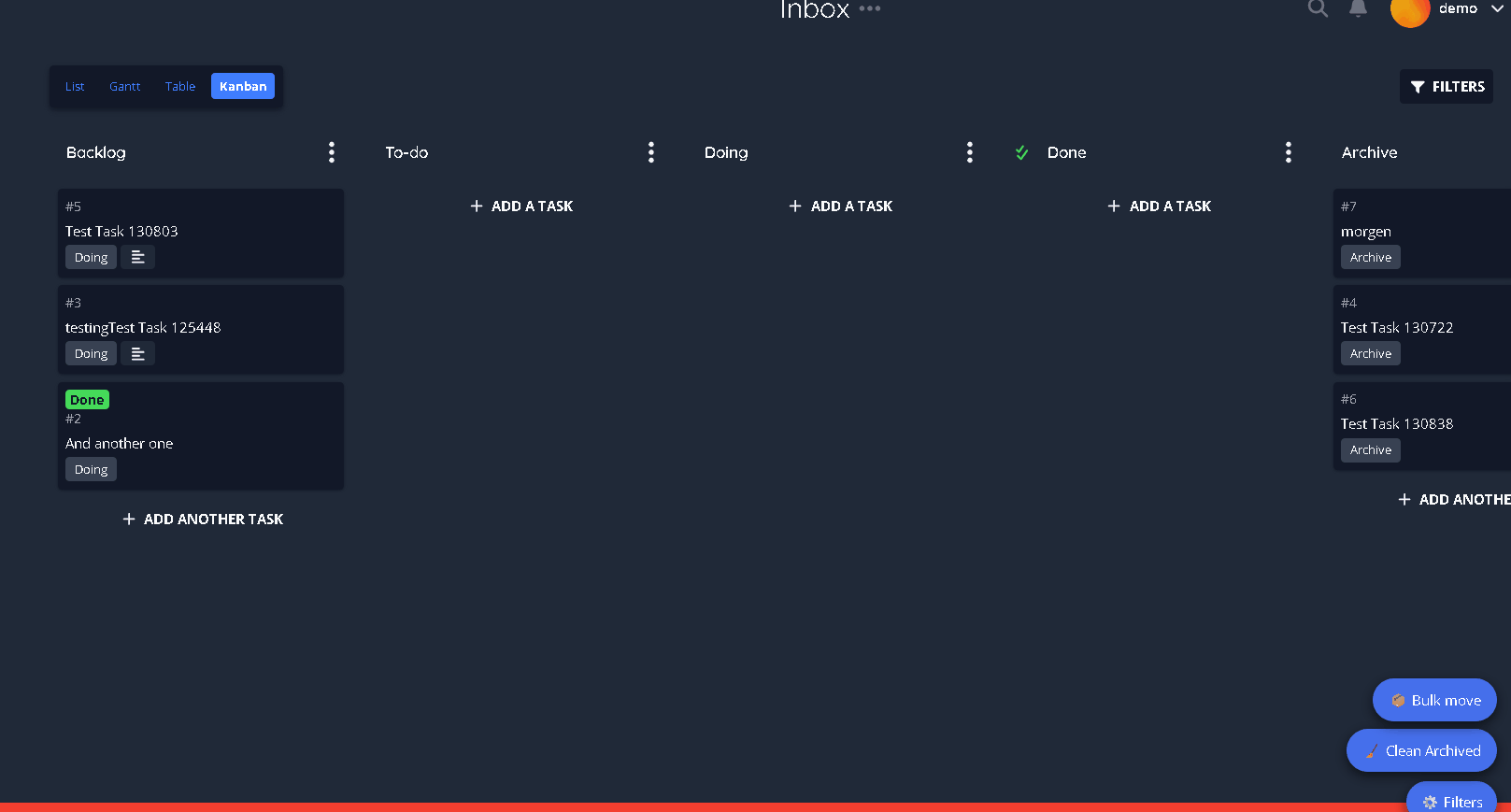Open the notifications bell

point(1358,9)
